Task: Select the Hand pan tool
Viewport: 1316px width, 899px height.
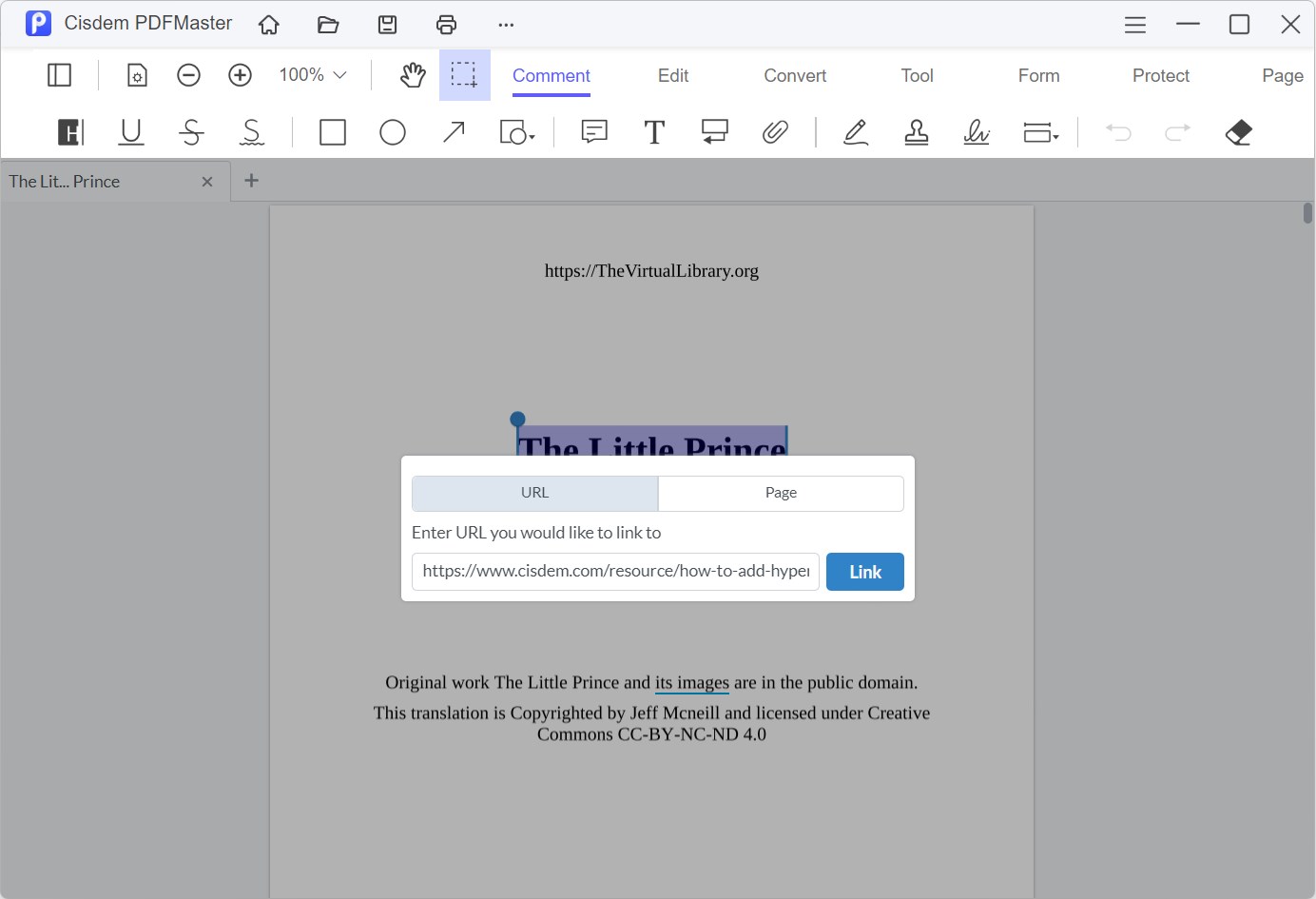Action: pos(413,74)
